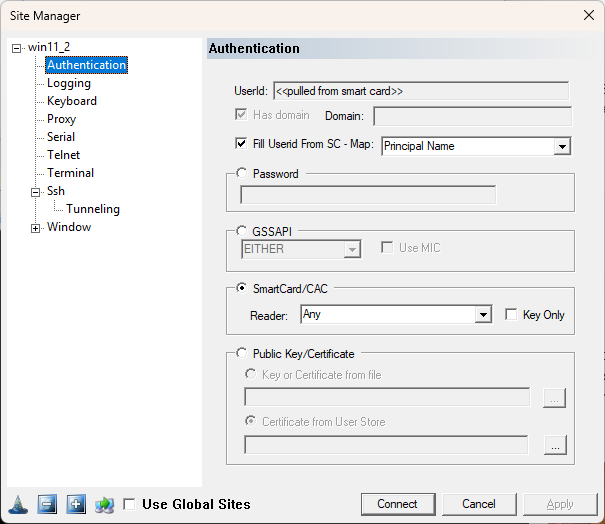This screenshot has height=524, width=605.
Task: Collapse the win11_2 tree node
Action: click(x=17, y=48)
